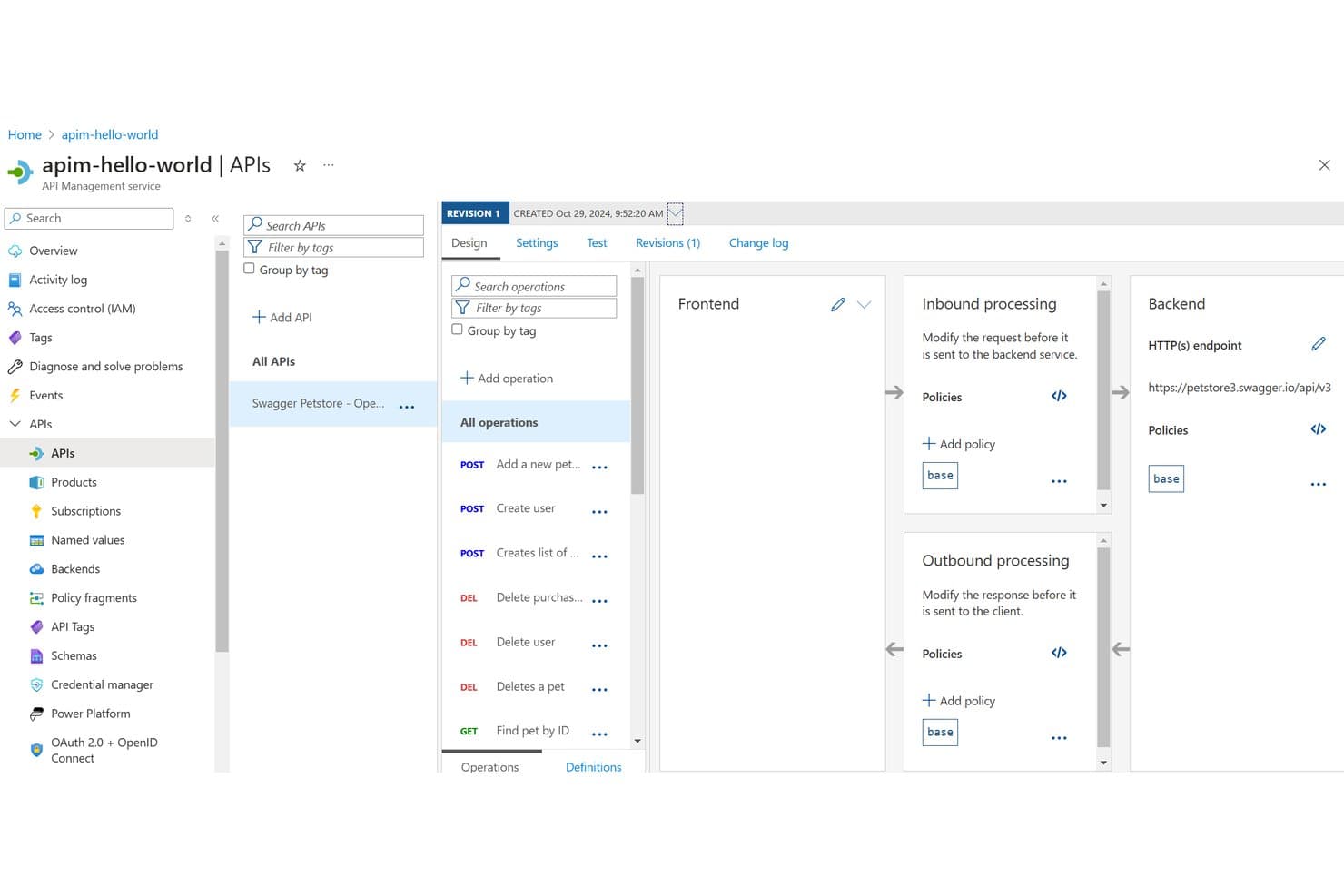This screenshot has width=1344, height=896.
Task: Open Access control (IAM)
Action: pos(82,309)
